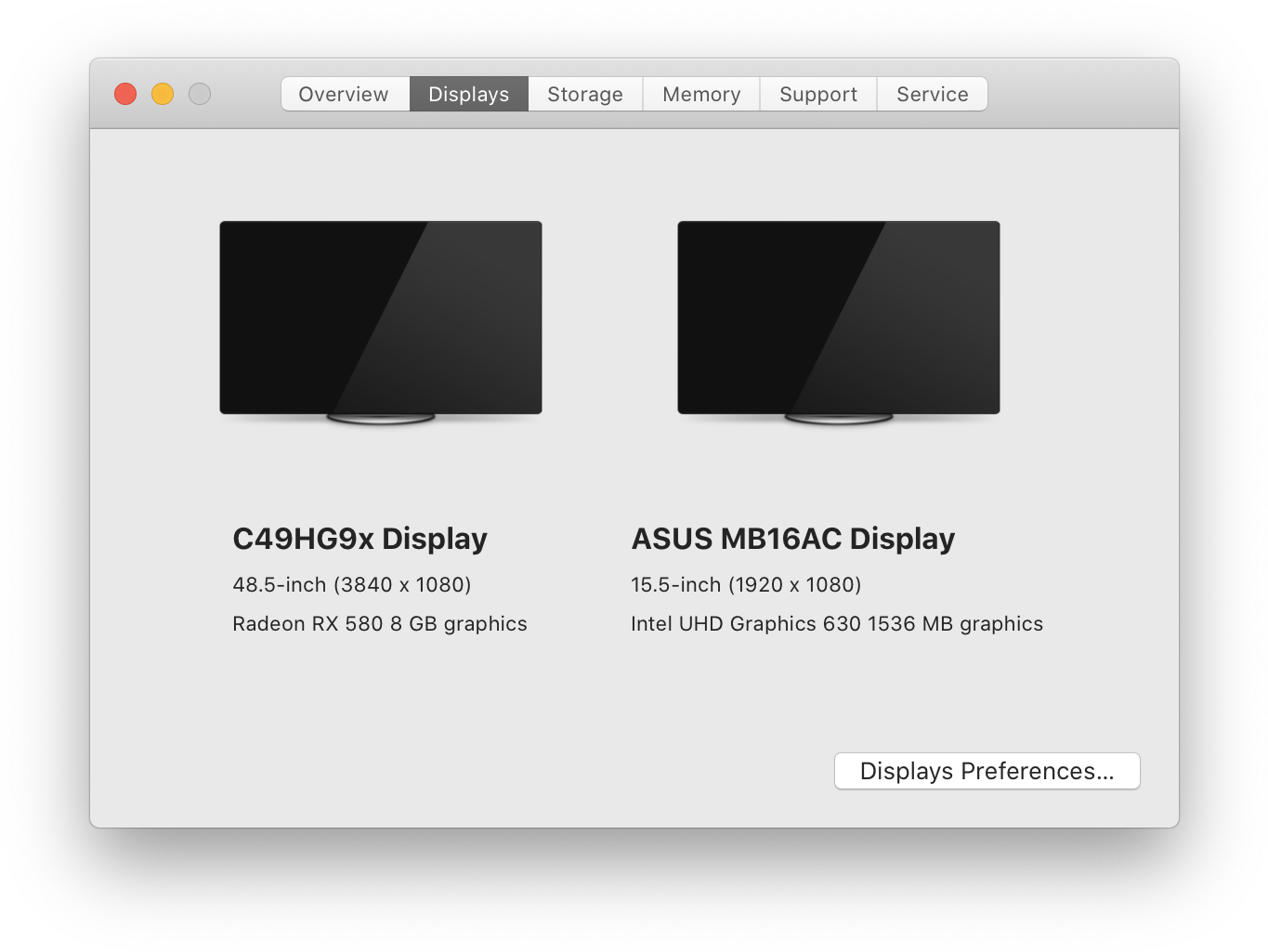
Task: Switch to the Service tab
Action: [x=933, y=94]
